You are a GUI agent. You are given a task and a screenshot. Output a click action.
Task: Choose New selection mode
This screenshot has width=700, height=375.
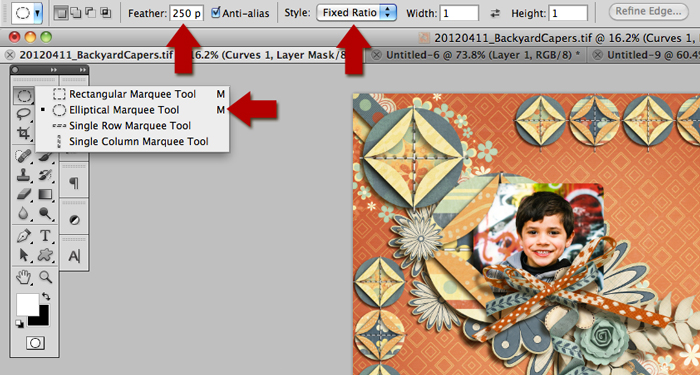click(61, 13)
